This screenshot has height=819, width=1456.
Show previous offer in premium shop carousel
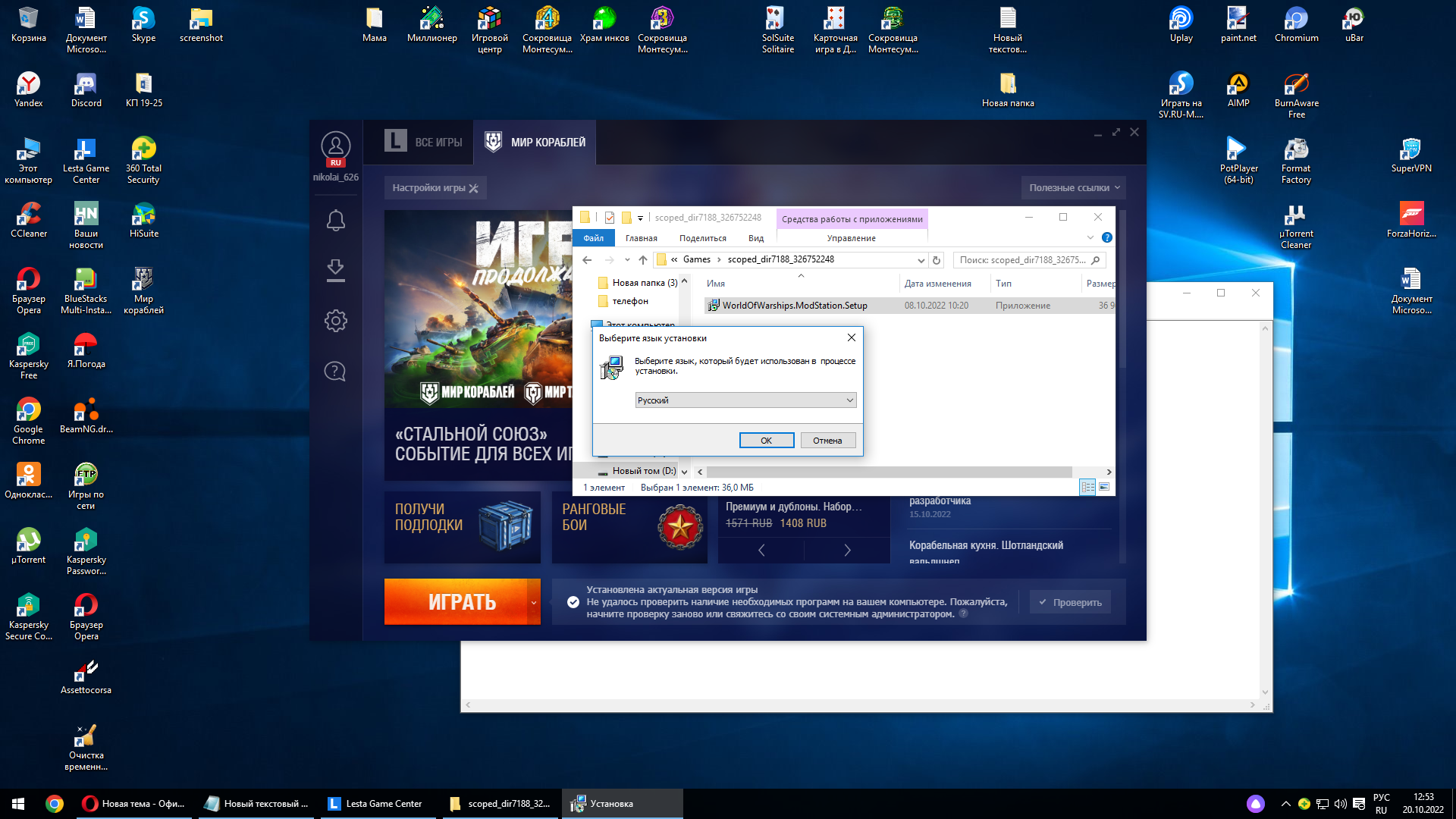pyautogui.click(x=761, y=550)
